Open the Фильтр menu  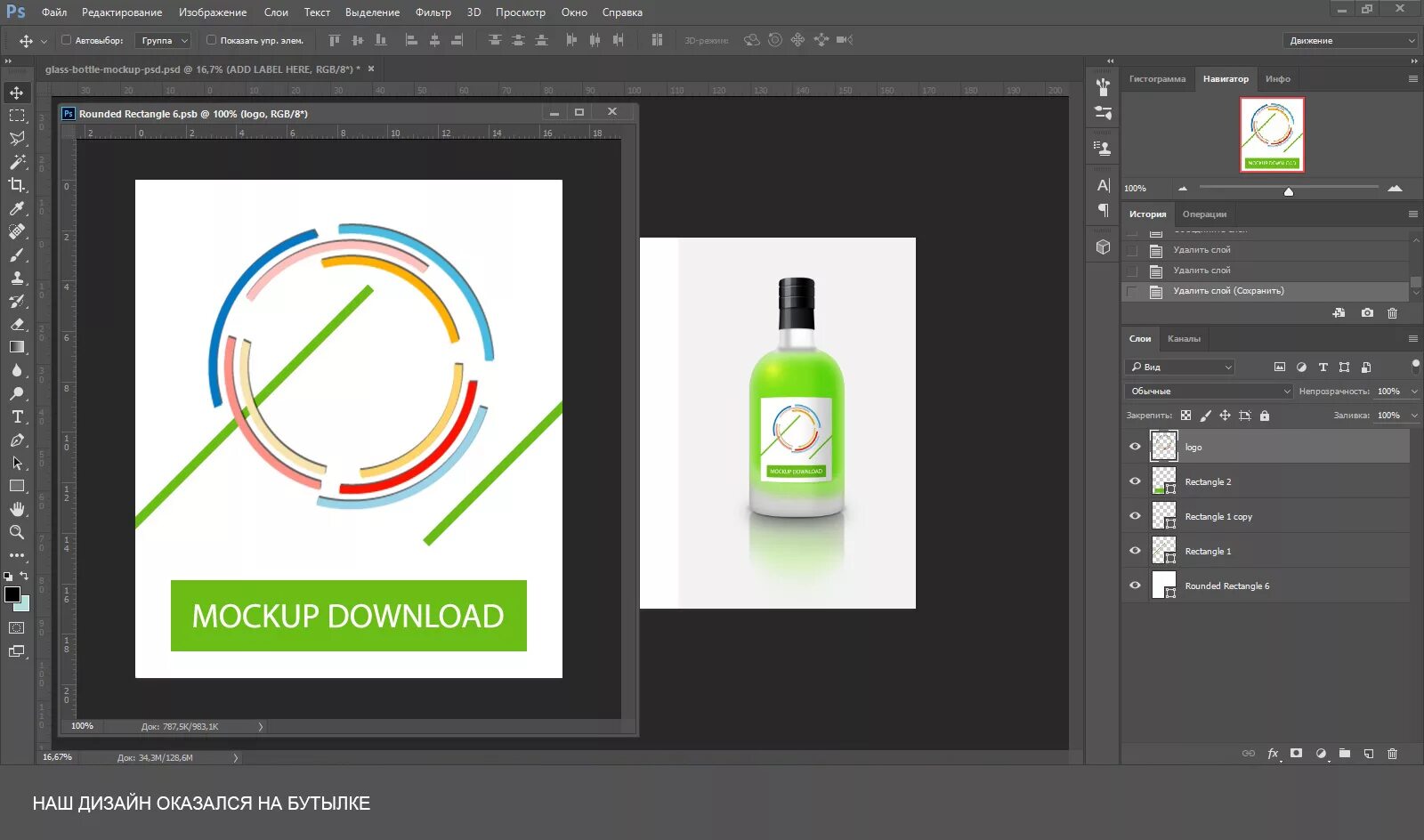[433, 12]
